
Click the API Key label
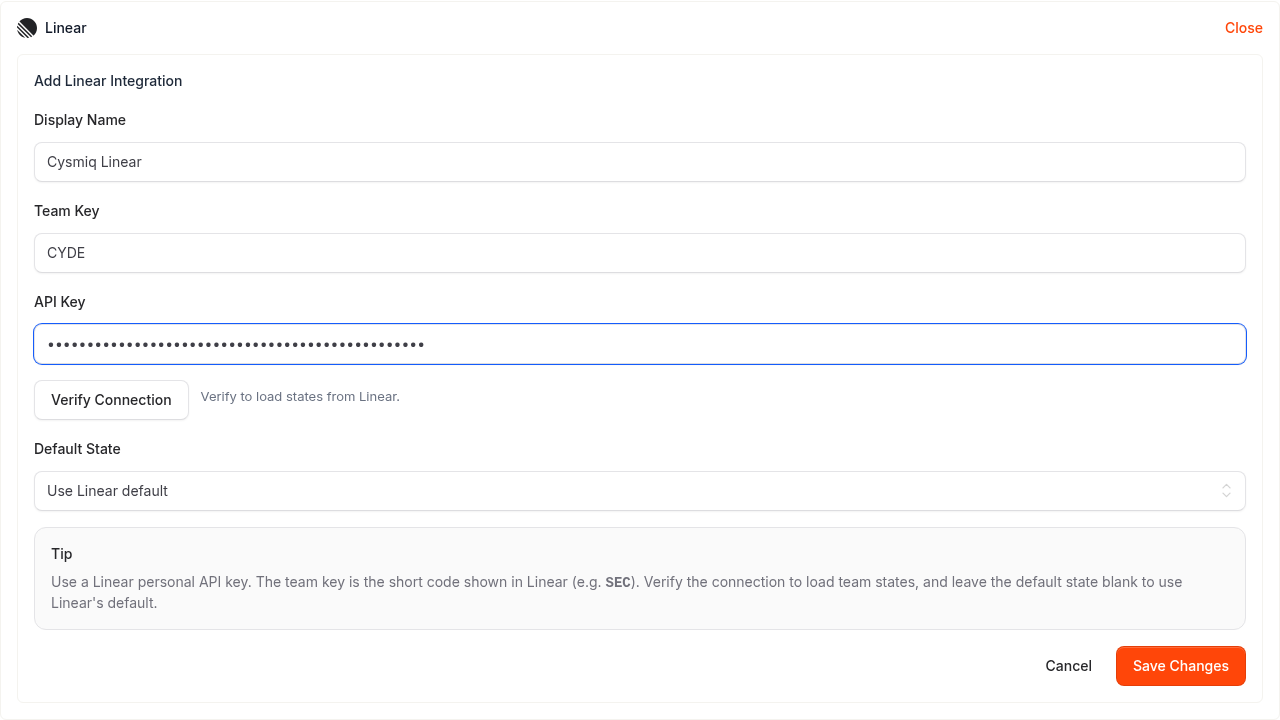pos(60,301)
